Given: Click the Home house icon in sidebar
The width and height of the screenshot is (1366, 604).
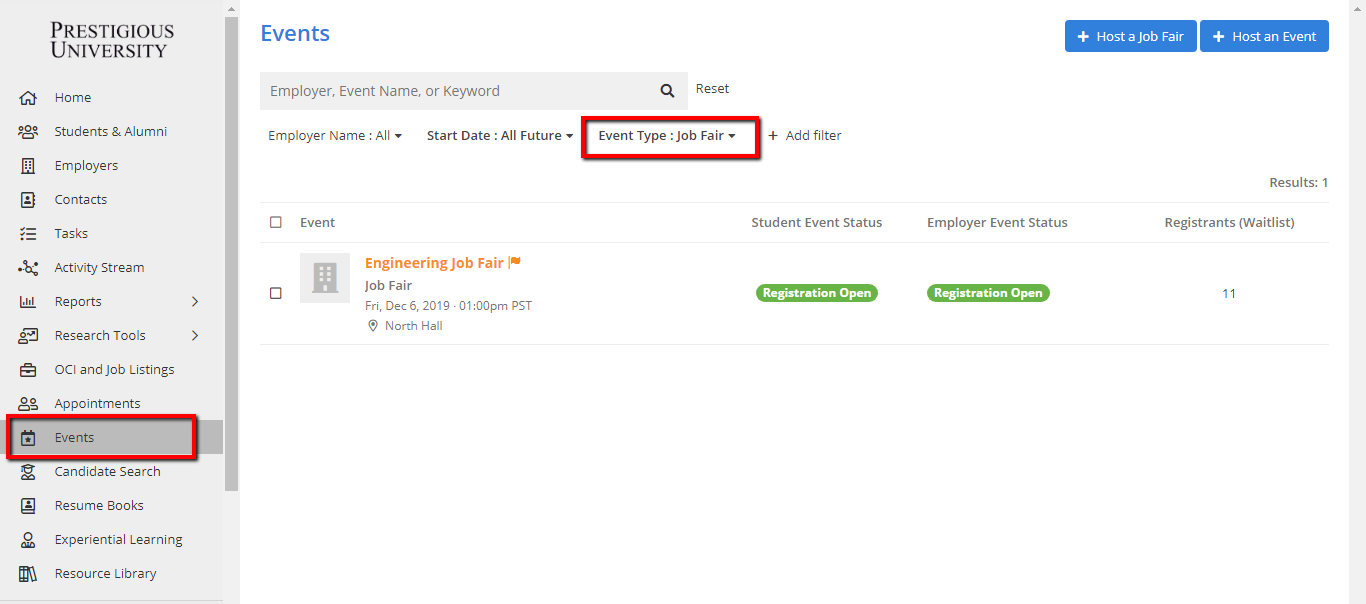Looking at the screenshot, I should tap(28, 98).
